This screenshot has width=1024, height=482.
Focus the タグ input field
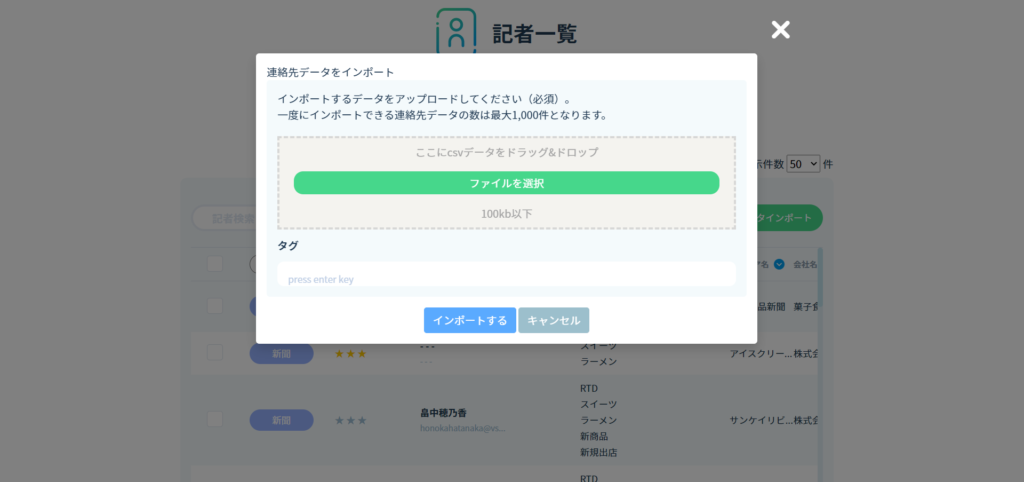click(506, 275)
